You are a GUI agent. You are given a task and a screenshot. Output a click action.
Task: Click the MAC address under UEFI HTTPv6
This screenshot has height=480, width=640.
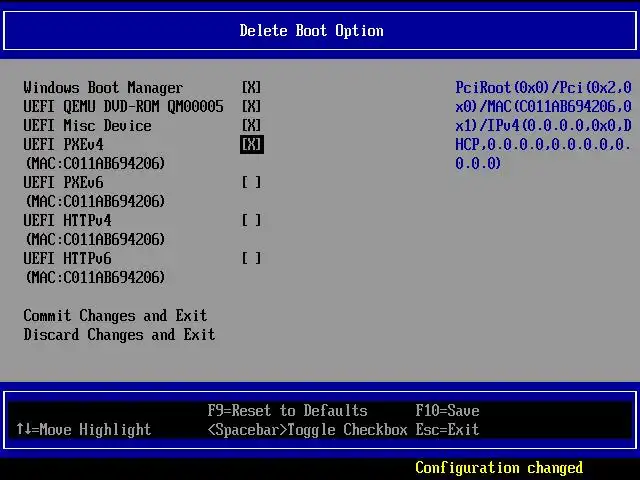[x=95, y=278]
